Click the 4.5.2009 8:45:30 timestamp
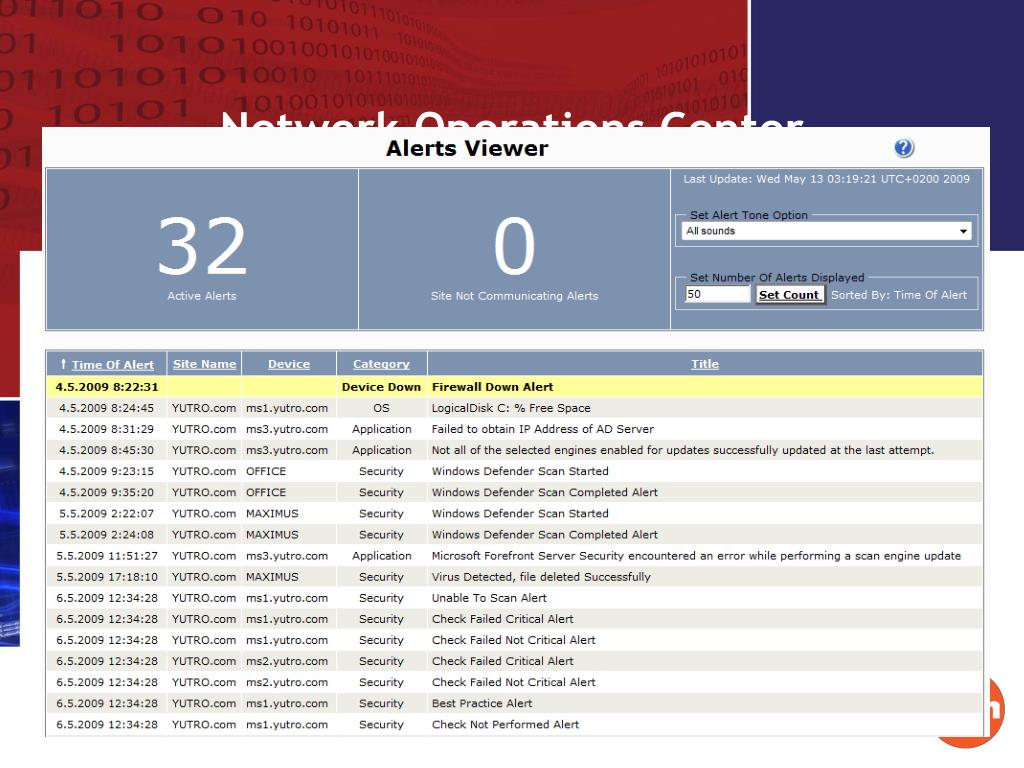This screenshot has height=768, width=1024. pyautogui.click(x=106, y=450)
